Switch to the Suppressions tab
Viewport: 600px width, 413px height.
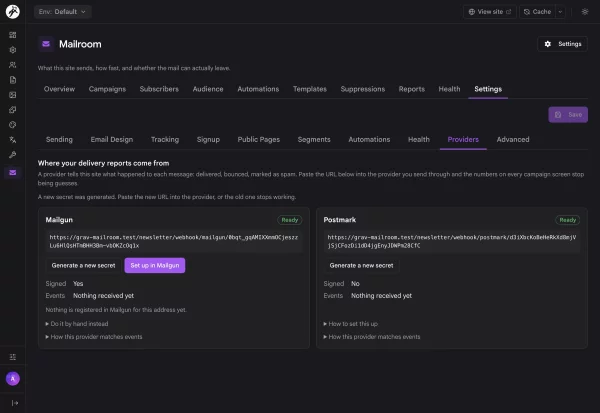pyautogui.click(x=363, y=89)
